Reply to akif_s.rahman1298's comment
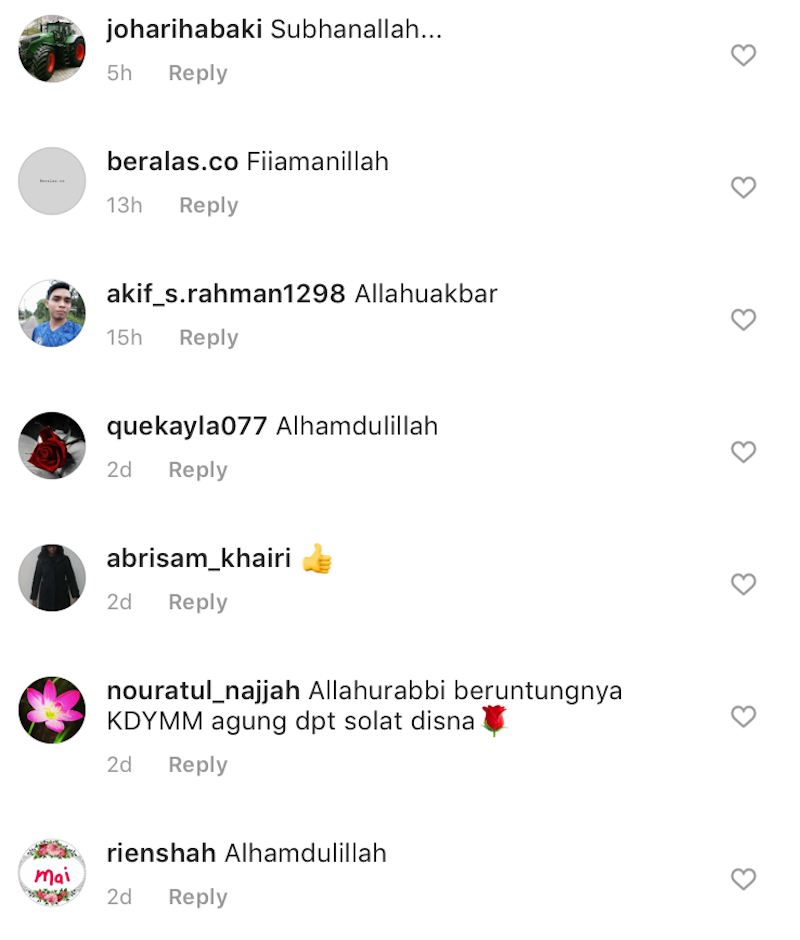Image resolution: width=800 pixels, height=940 pixels. [209, 338]
